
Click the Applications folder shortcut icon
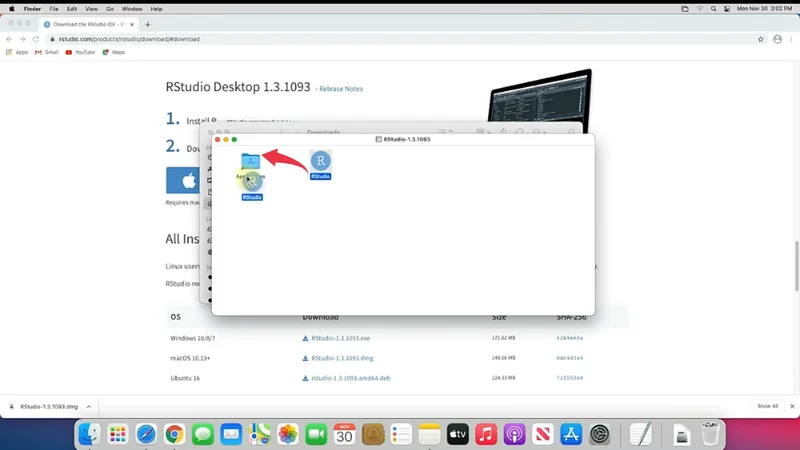pos(250,161)
